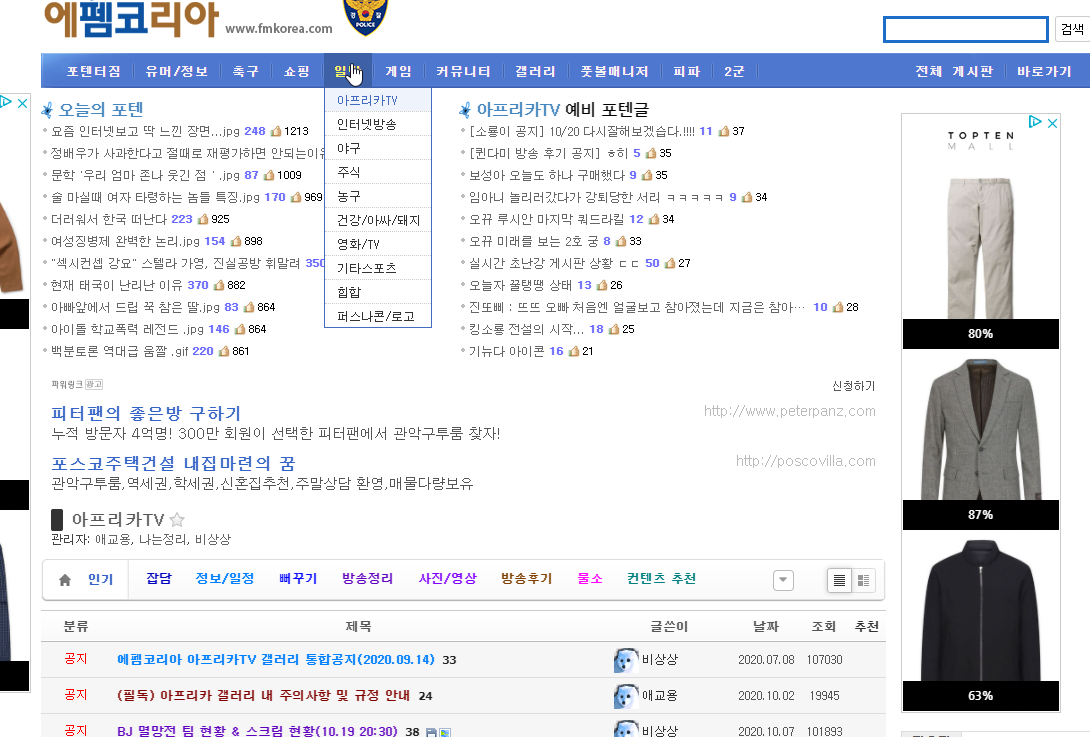Switch to 방송후기 tab
This screenshot has width=1090, height=737.
tap(526, 578)
